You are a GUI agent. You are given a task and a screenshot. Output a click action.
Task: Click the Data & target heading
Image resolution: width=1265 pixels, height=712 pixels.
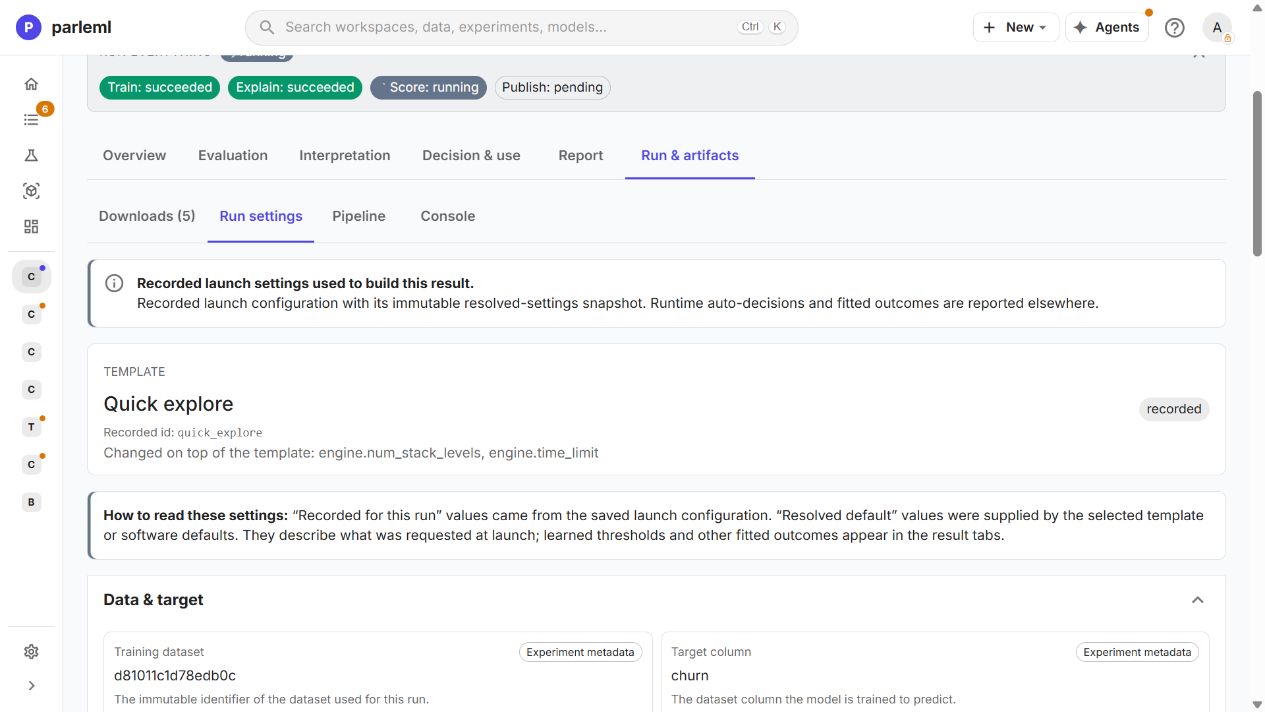click(153, 600)
